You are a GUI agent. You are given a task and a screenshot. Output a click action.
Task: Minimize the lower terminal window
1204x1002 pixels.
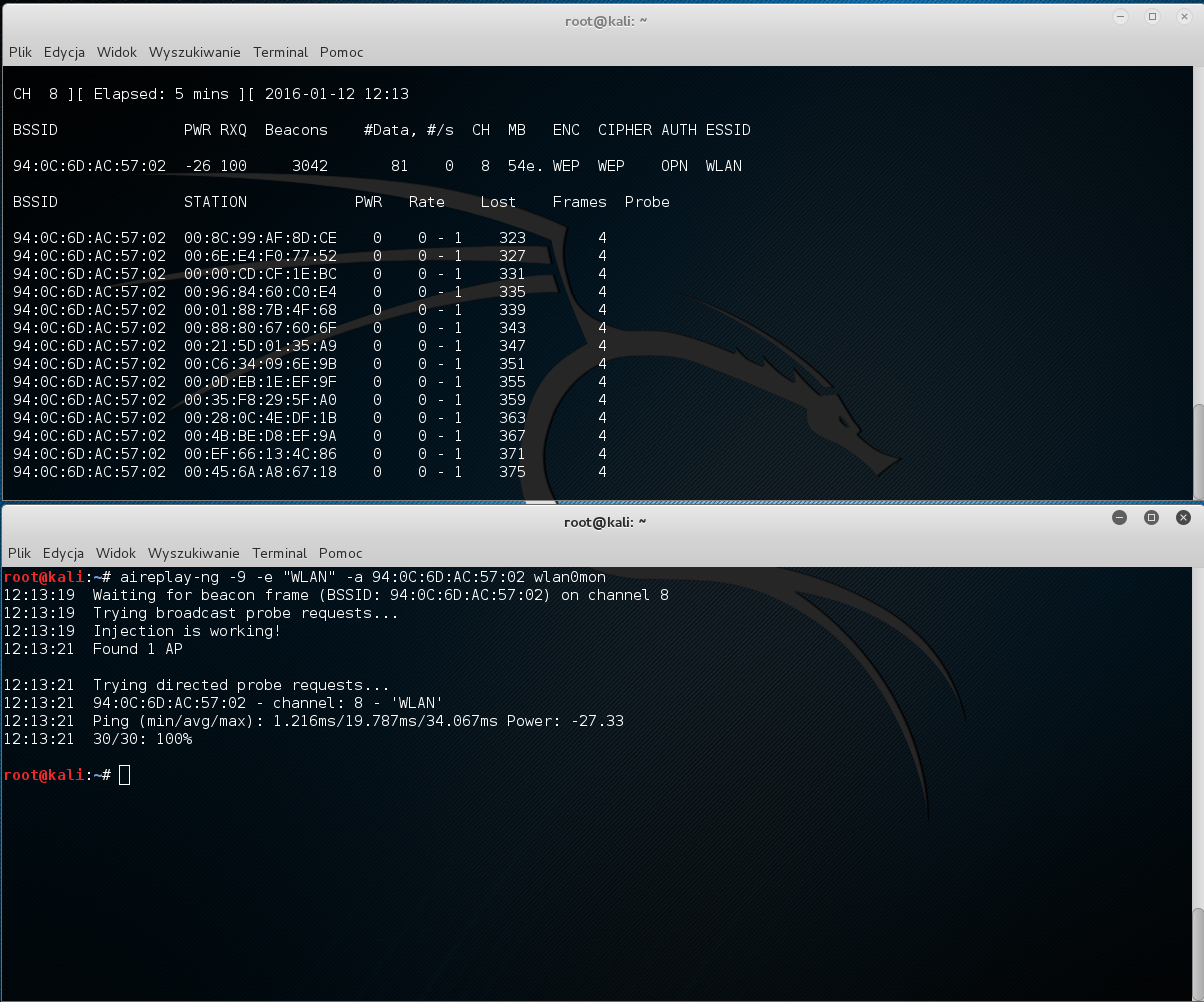[x=1120, y=517]
